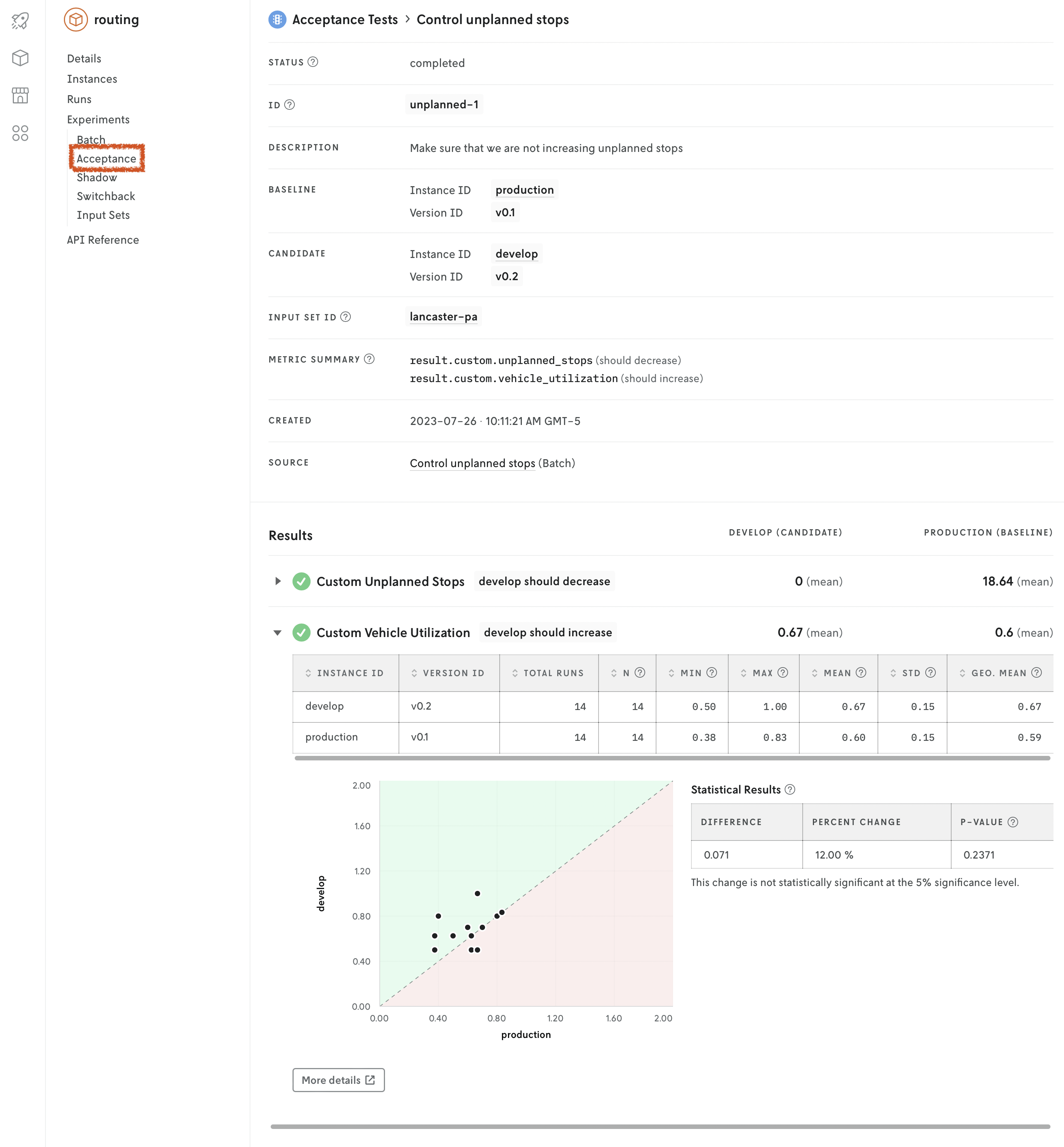
Task: Sort table by N column arrows
Action: tap(614, 673)
